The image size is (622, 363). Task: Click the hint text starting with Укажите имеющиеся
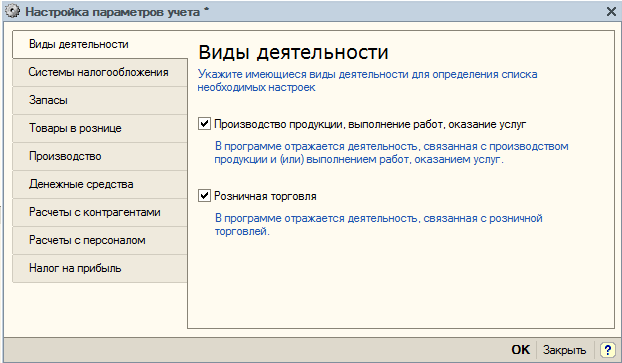[367, 81]
